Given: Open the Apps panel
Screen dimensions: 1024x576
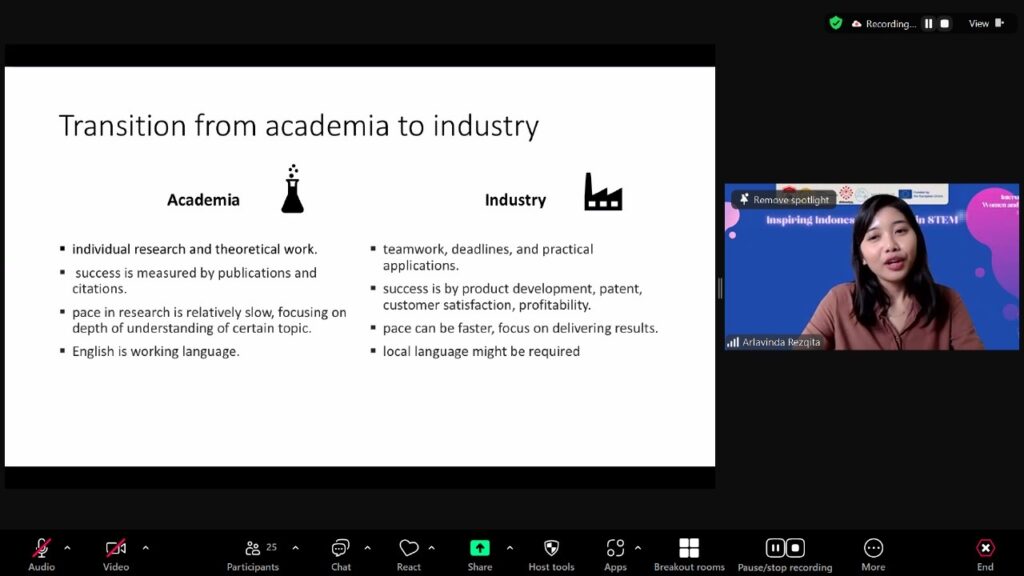Looking at the screenshot, I should pos(615,554).
